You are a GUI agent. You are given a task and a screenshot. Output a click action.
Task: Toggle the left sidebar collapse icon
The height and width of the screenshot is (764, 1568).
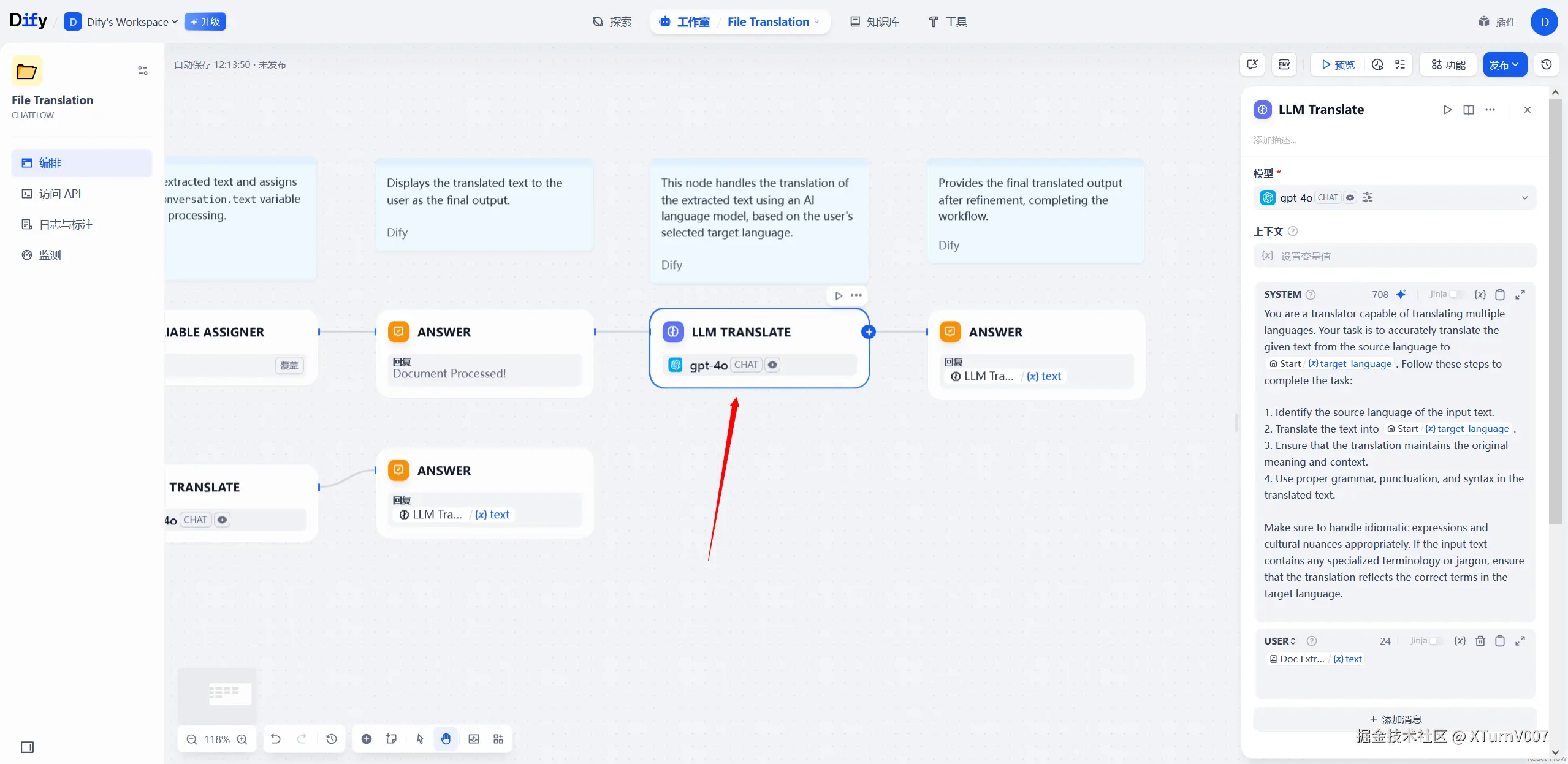coord(28,747)
